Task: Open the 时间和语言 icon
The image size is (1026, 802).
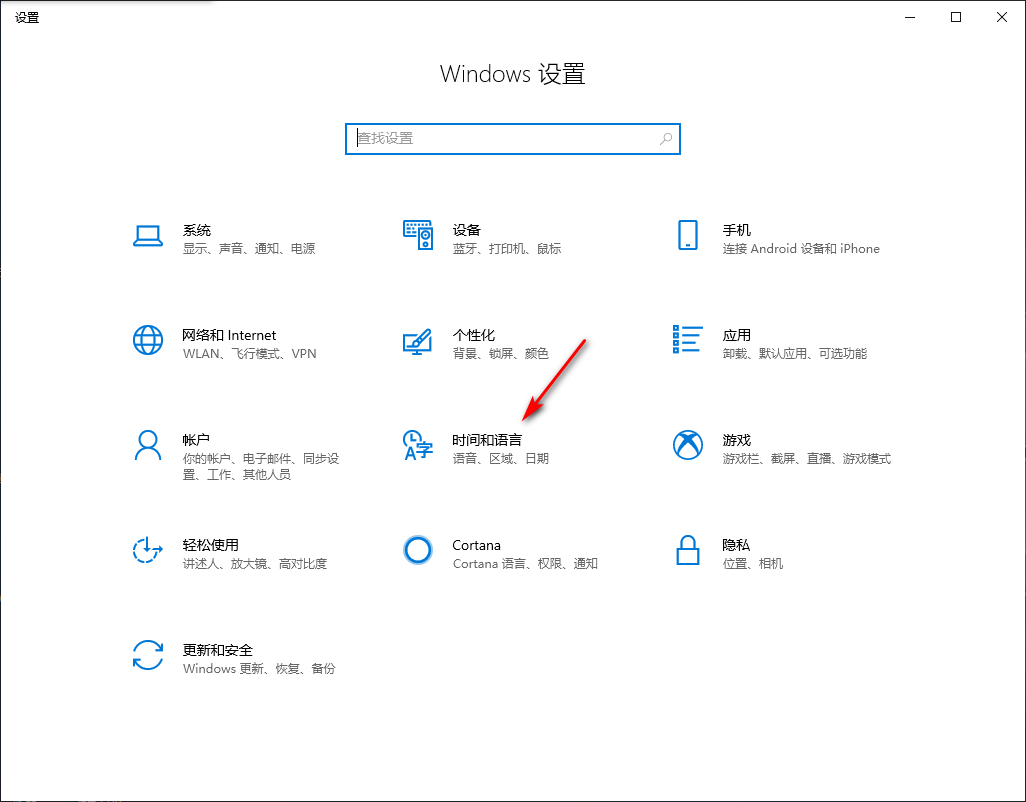Action: click(418, 445)
